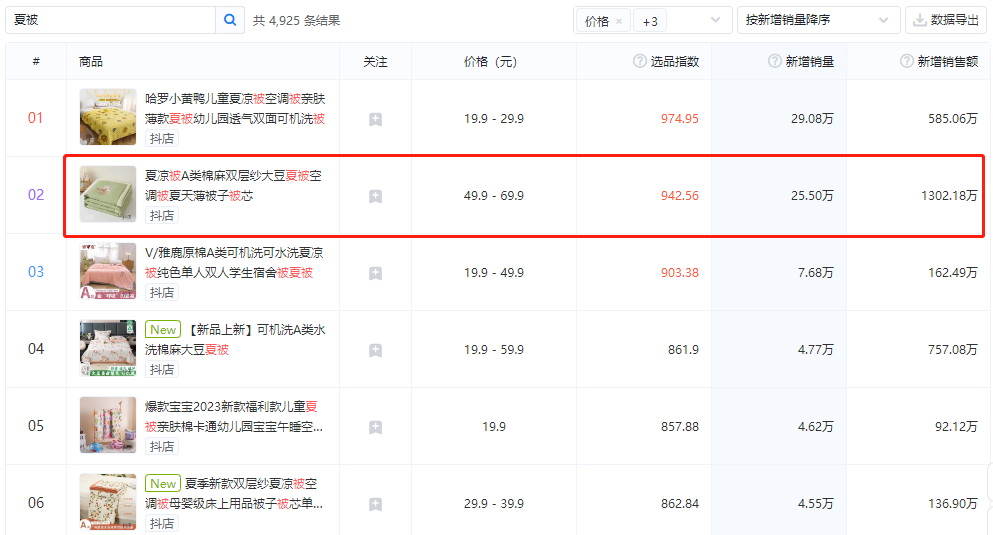Open the 按新增销量降序 sort dropdown
The width and height of the screenshot is (993, 535).
pos(818,21)
